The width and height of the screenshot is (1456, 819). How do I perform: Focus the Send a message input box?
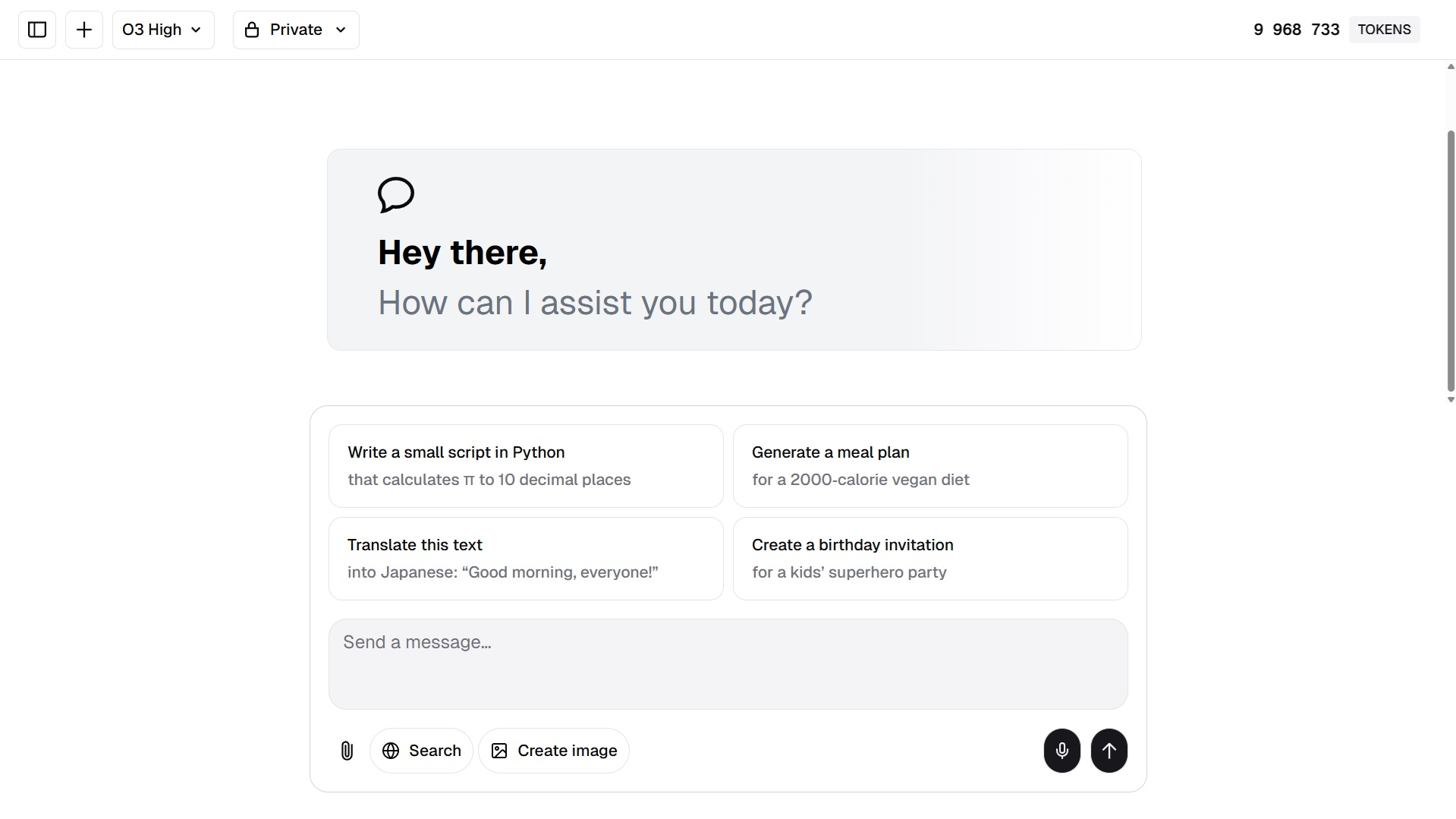click(728, 664)
